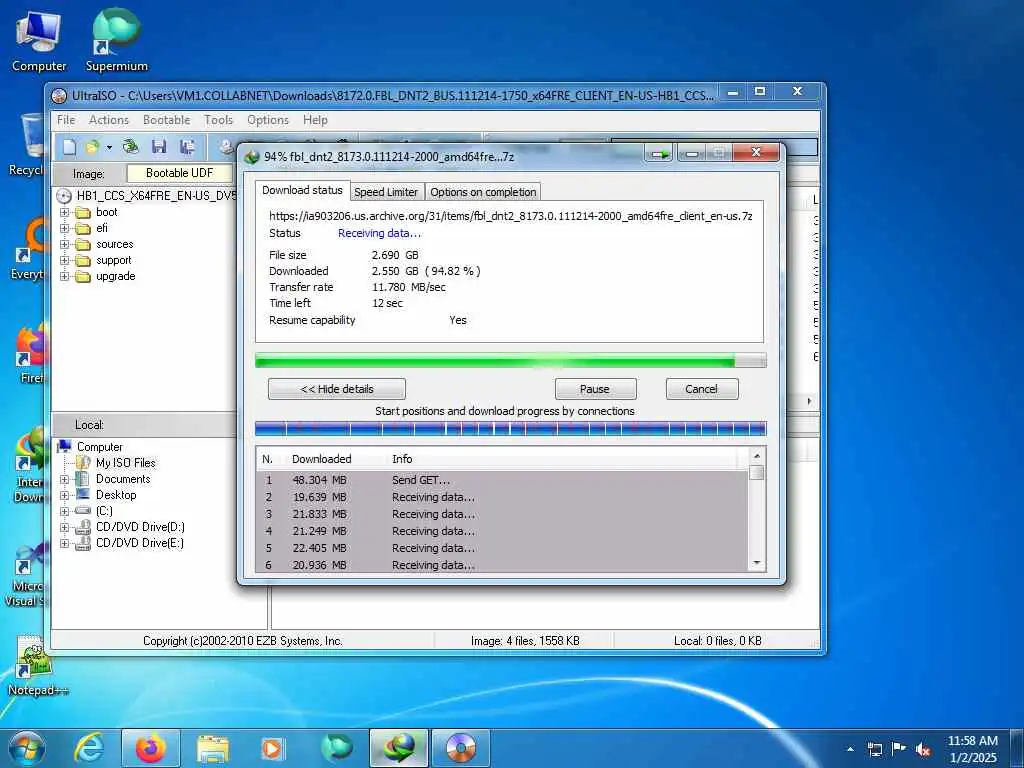Viewport: 1024px width, 768px height.
Task: Open Firefox from the taskbar
Action: click(151, 748)
